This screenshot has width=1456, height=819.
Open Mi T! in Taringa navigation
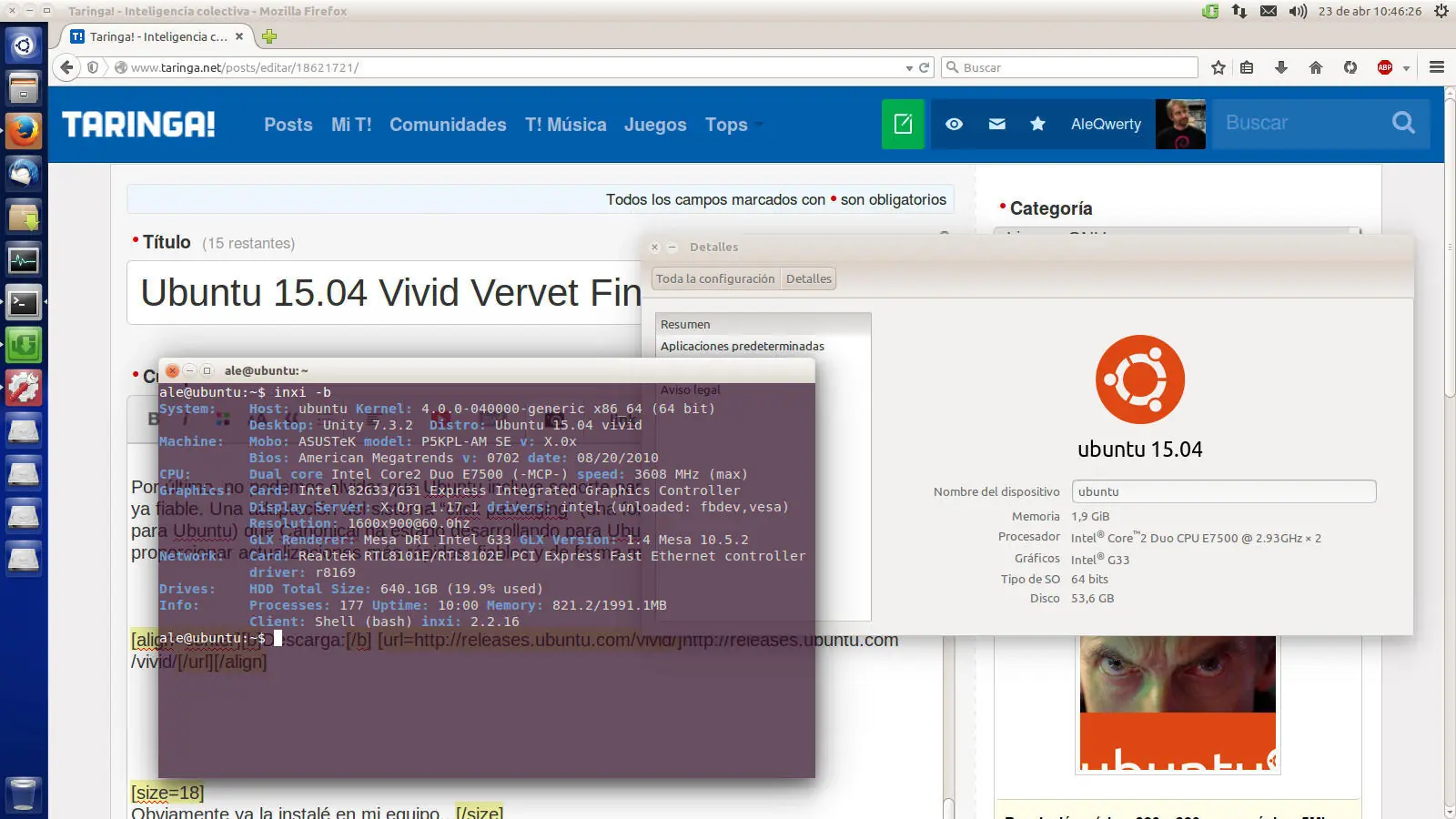coord(351,125)
